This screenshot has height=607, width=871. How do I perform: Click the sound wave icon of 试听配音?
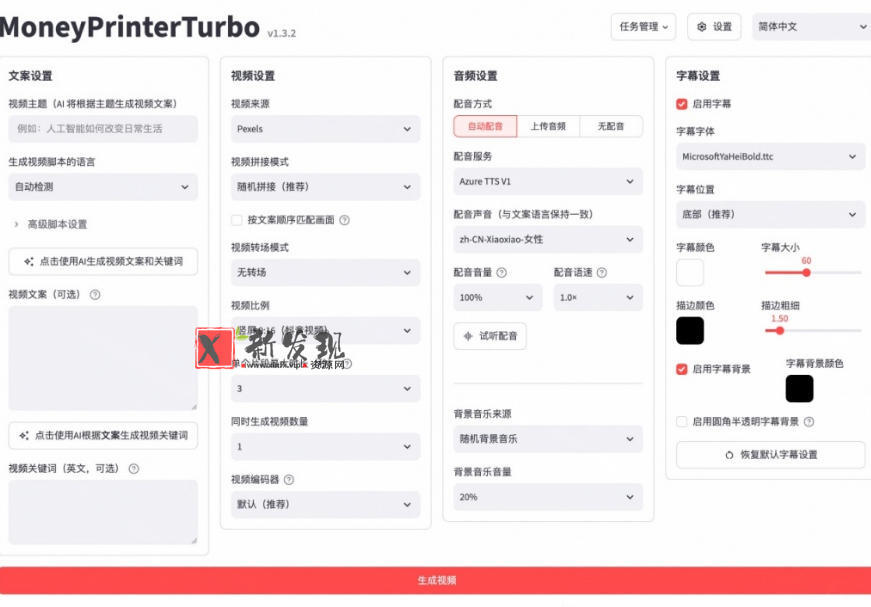(x=468, y=336)
